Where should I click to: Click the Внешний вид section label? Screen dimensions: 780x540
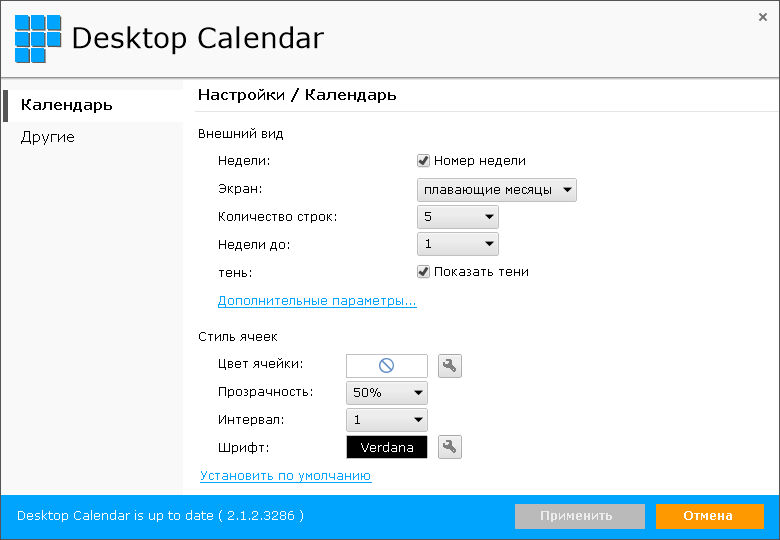click(x=241, y=134)
